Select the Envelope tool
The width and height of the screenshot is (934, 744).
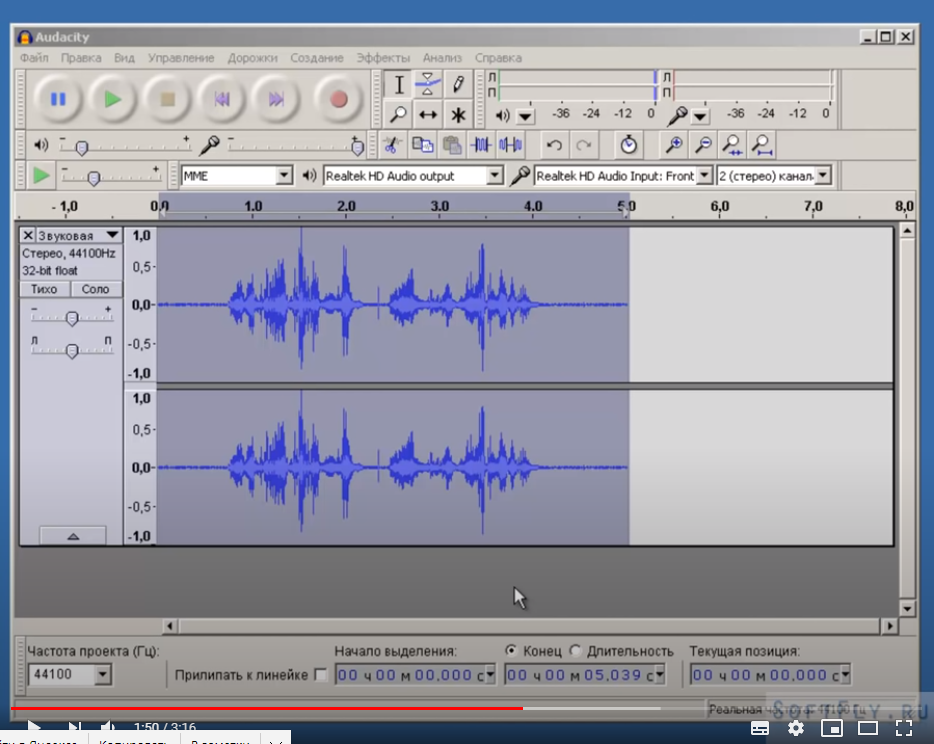428,85
